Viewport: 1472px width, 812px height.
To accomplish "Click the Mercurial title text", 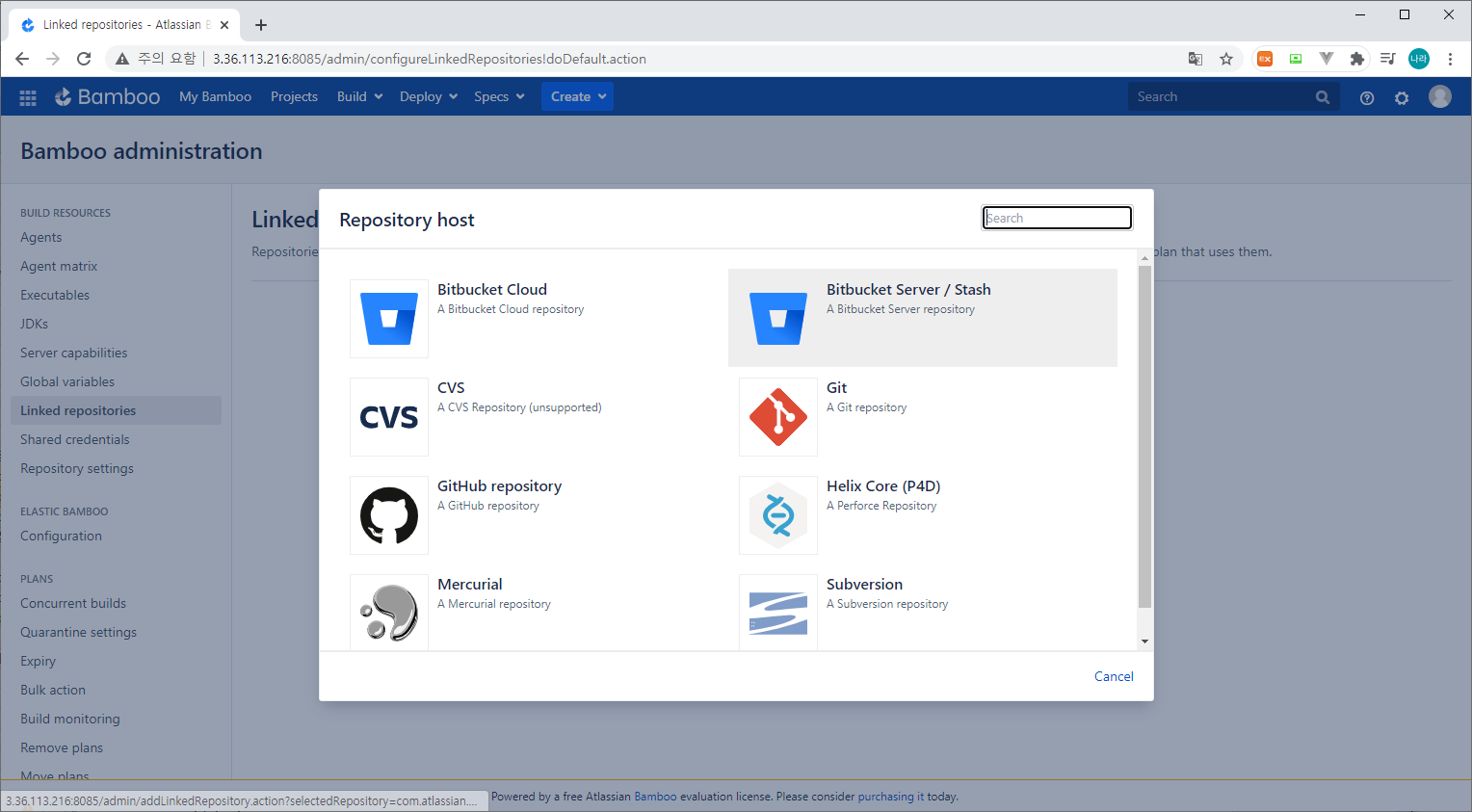I will [470, 584].
